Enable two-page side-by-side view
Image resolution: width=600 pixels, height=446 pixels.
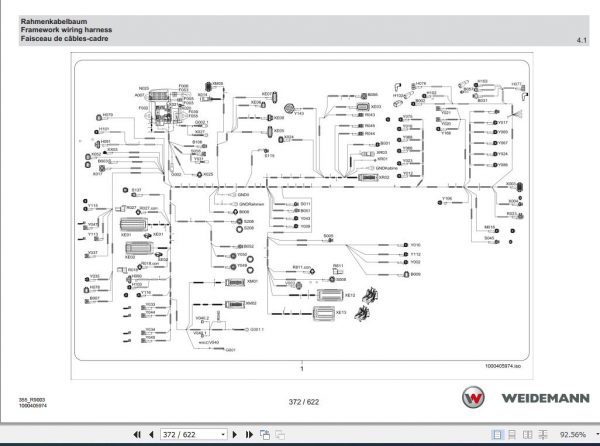[527, 435]
